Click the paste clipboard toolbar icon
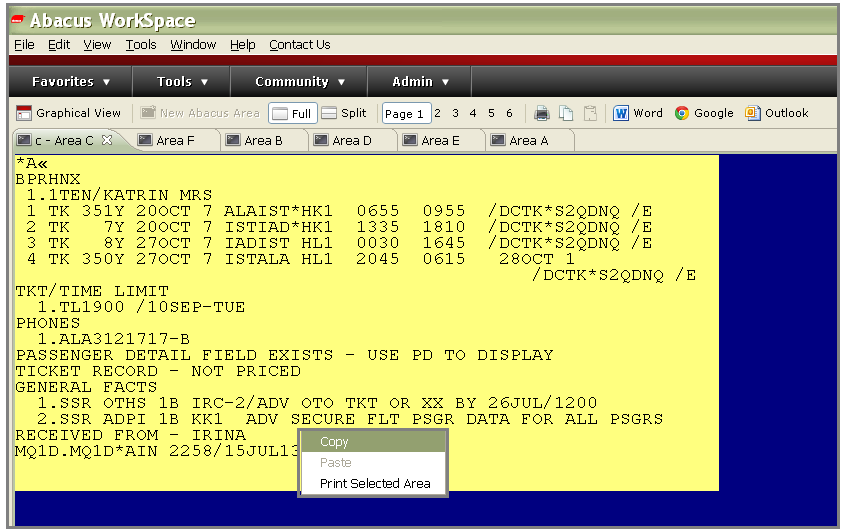Image resolution: width=844 pixels, height=532 pixels. pos(590,113)
